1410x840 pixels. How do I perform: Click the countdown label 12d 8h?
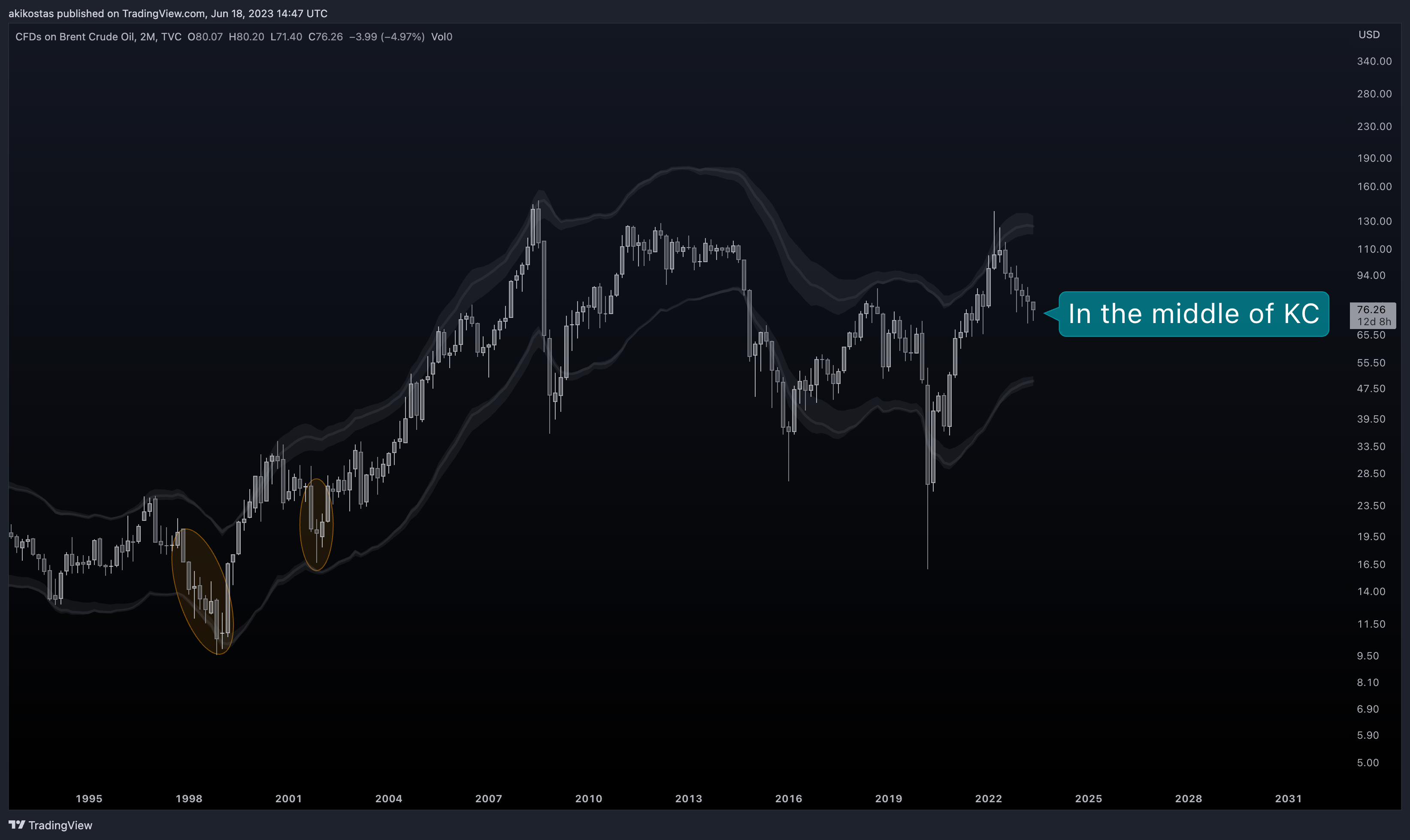[1374, 321]
